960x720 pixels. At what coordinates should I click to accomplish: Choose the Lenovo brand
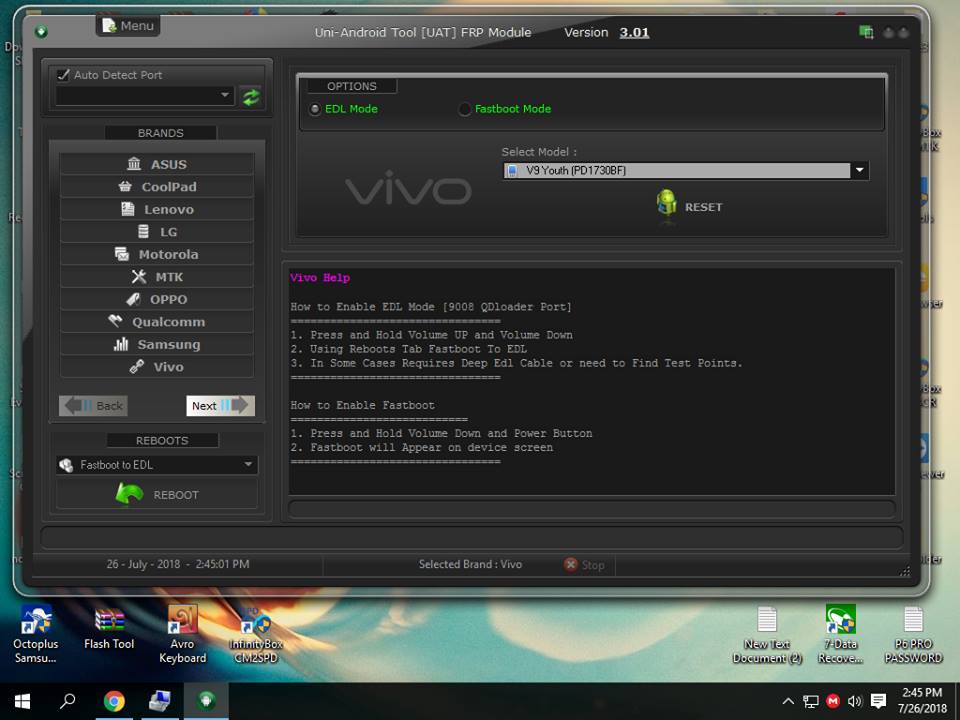[157, 209]
